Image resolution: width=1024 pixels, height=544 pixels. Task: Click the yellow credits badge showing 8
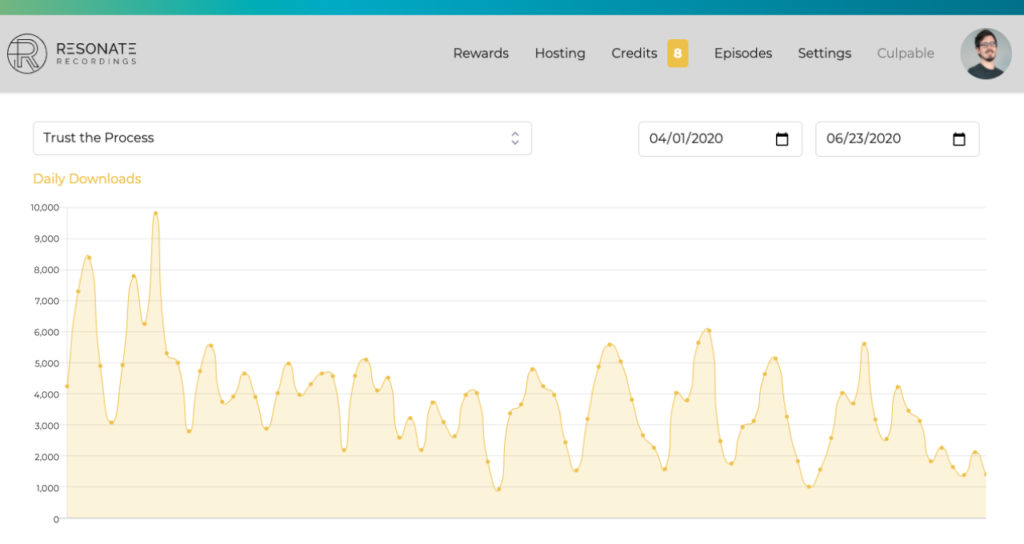677,54
